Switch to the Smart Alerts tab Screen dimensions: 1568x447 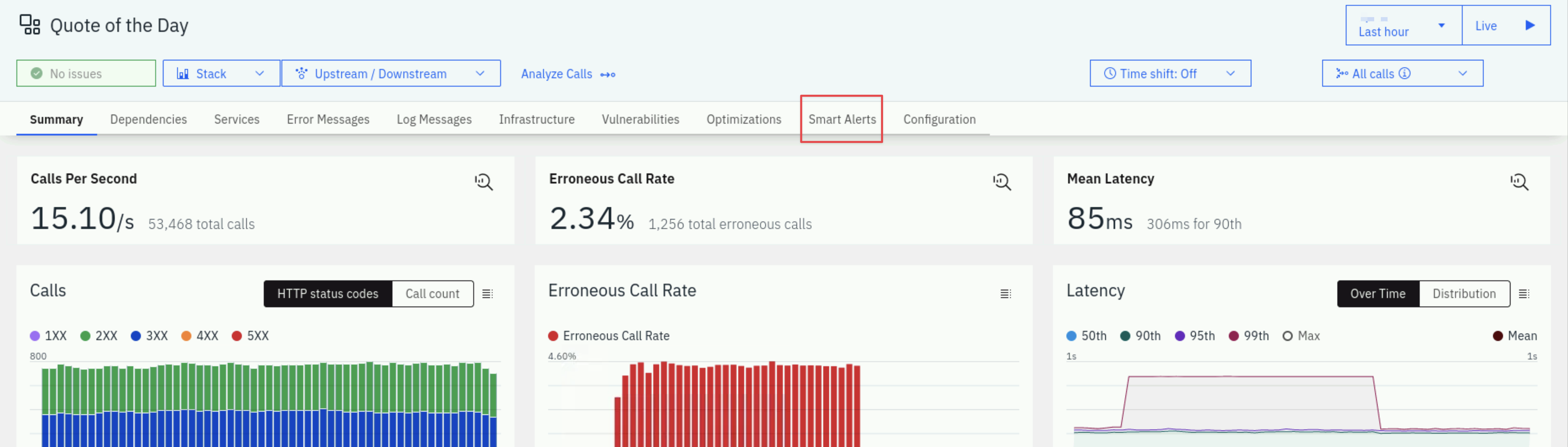(842, 119)
